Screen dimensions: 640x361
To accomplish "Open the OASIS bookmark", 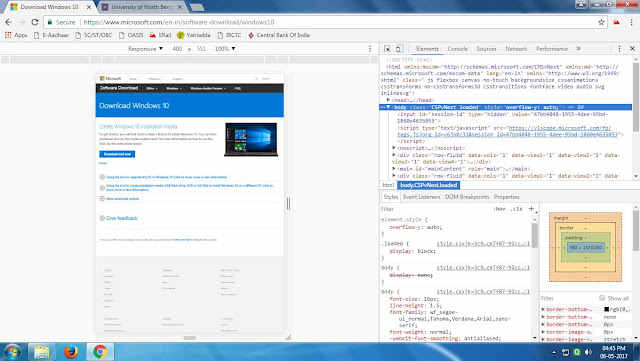I will (x=131, y=35).
